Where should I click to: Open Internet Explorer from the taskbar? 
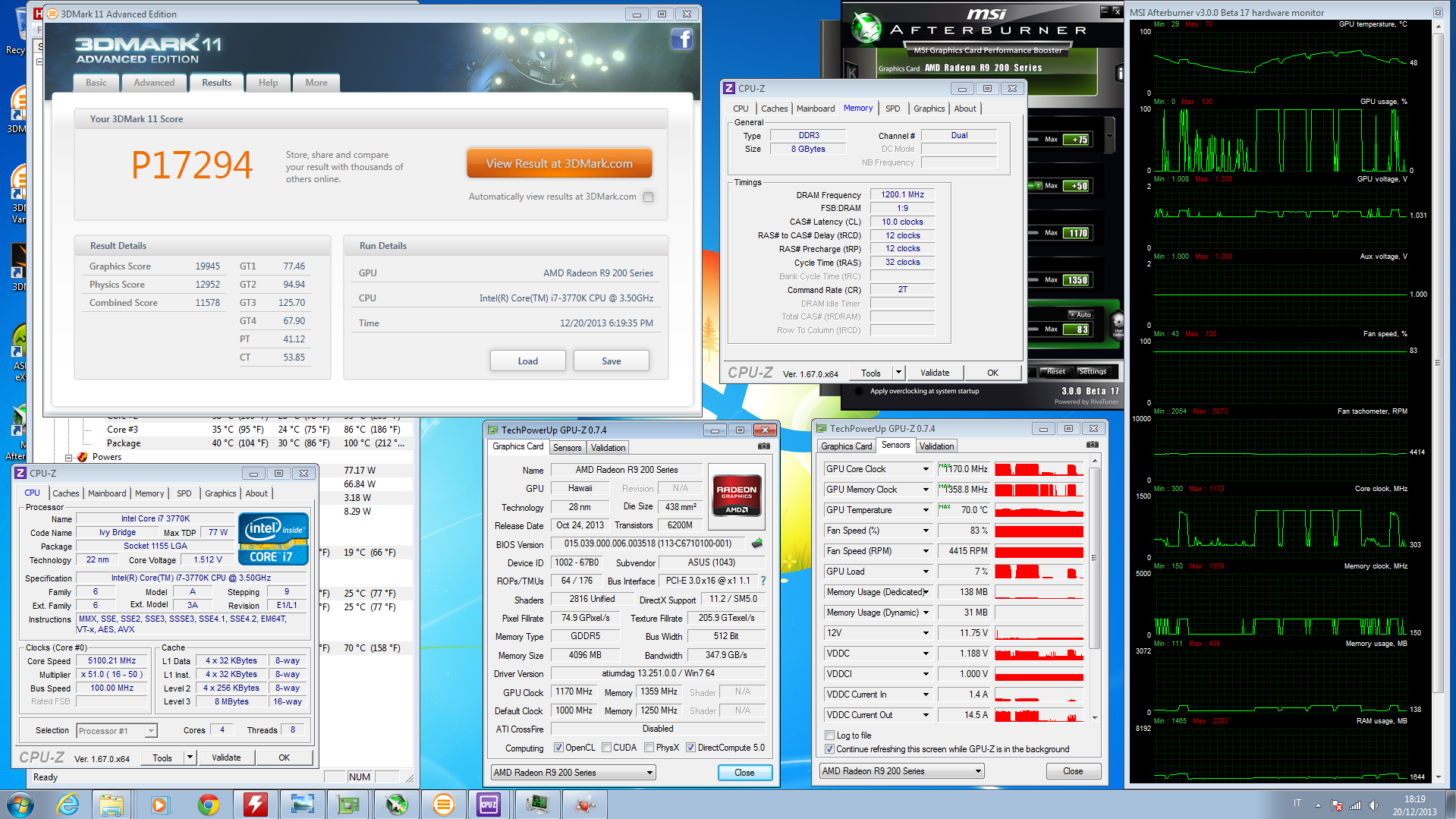click(x=68, y=804)
